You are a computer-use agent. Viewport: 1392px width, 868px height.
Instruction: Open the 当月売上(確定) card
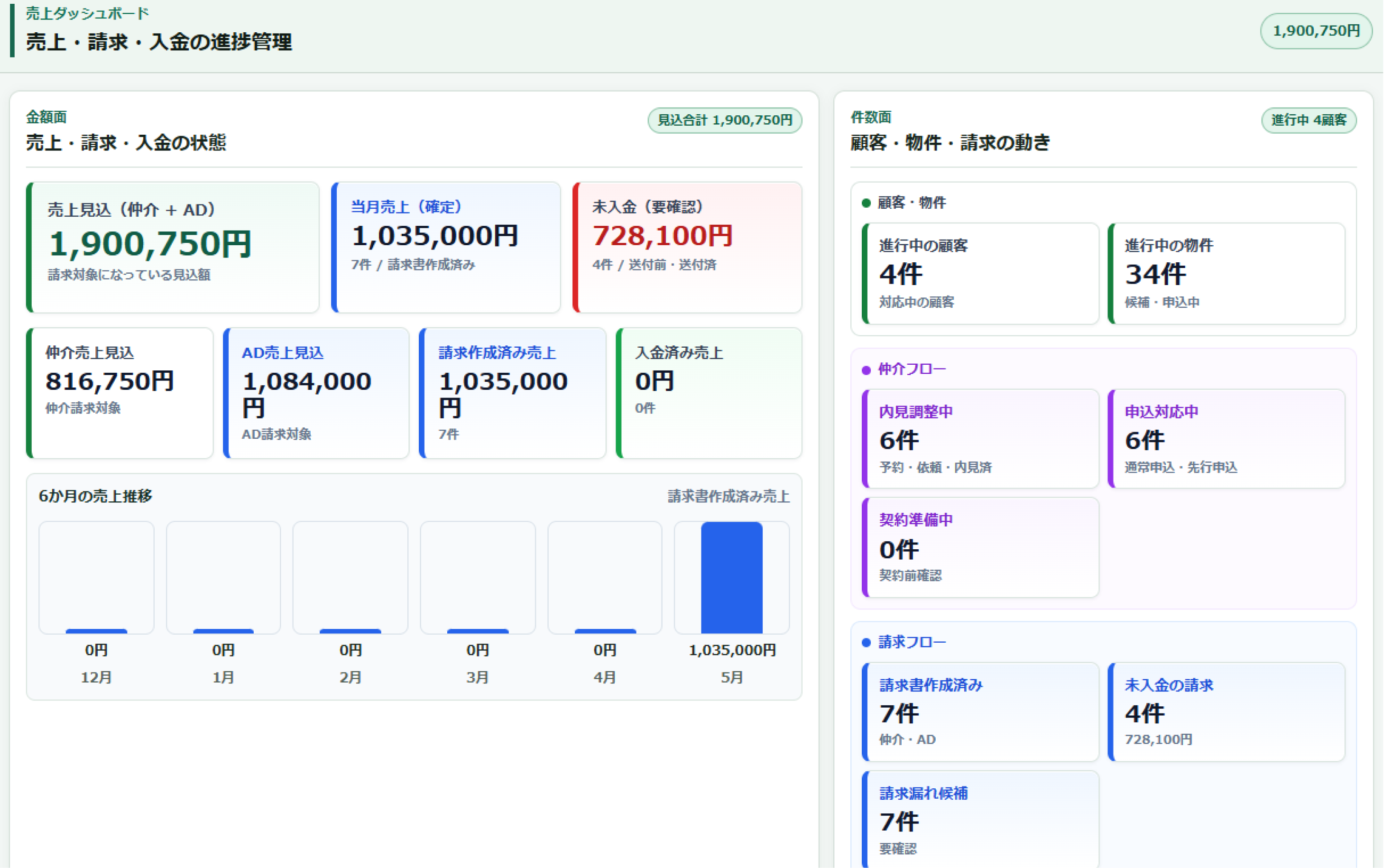[x=448, y=249]
